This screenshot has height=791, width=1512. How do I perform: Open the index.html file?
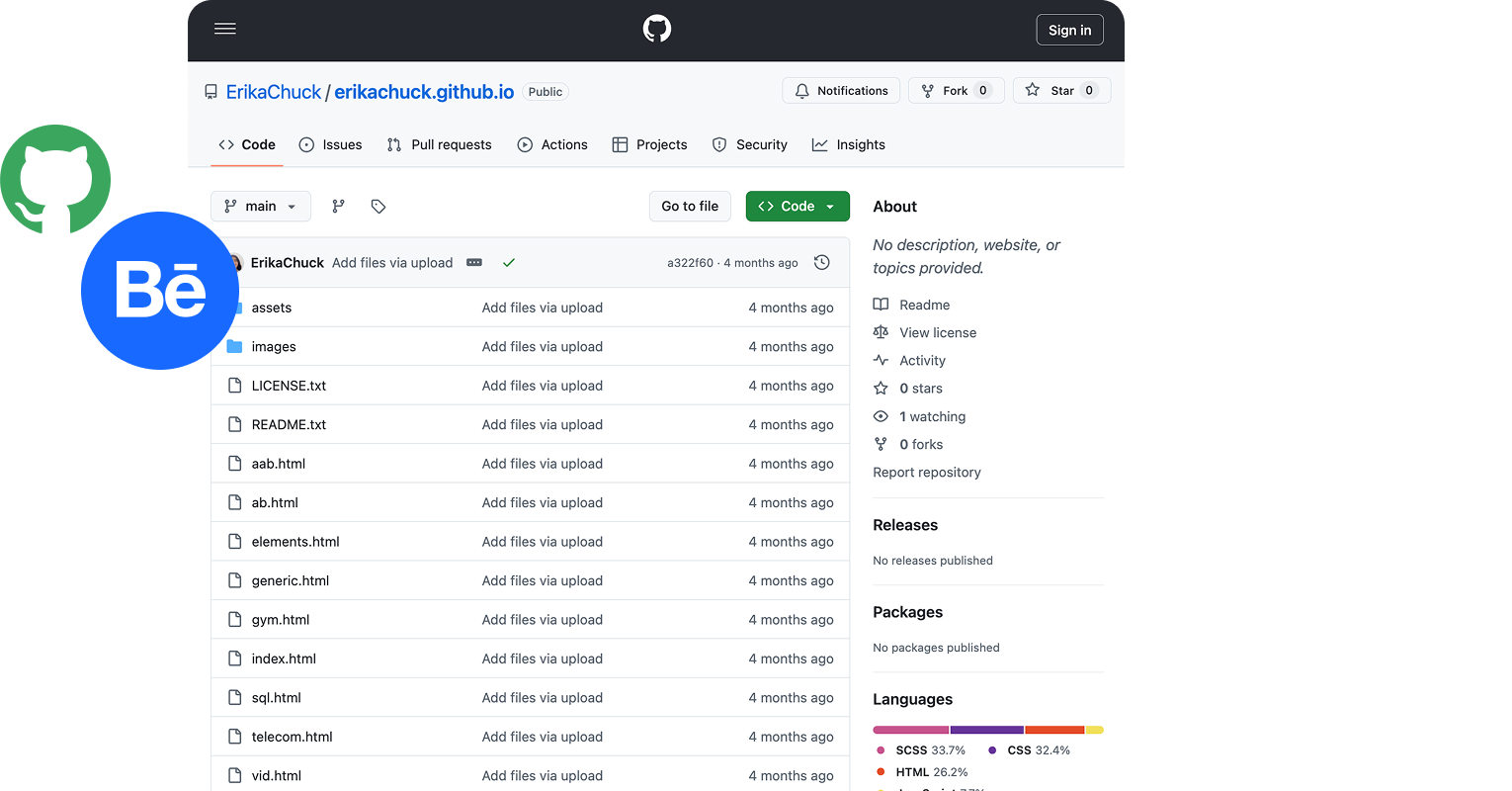pos(284,659)
